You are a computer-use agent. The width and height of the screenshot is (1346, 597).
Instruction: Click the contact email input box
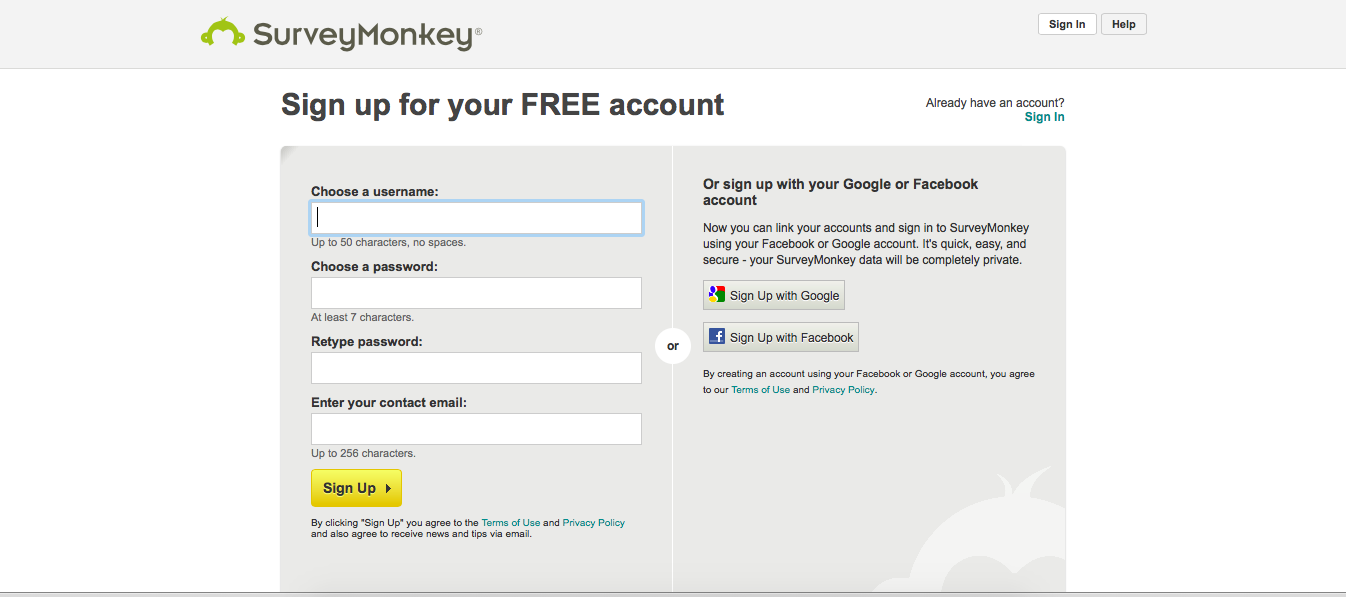[x=476, y=429]
